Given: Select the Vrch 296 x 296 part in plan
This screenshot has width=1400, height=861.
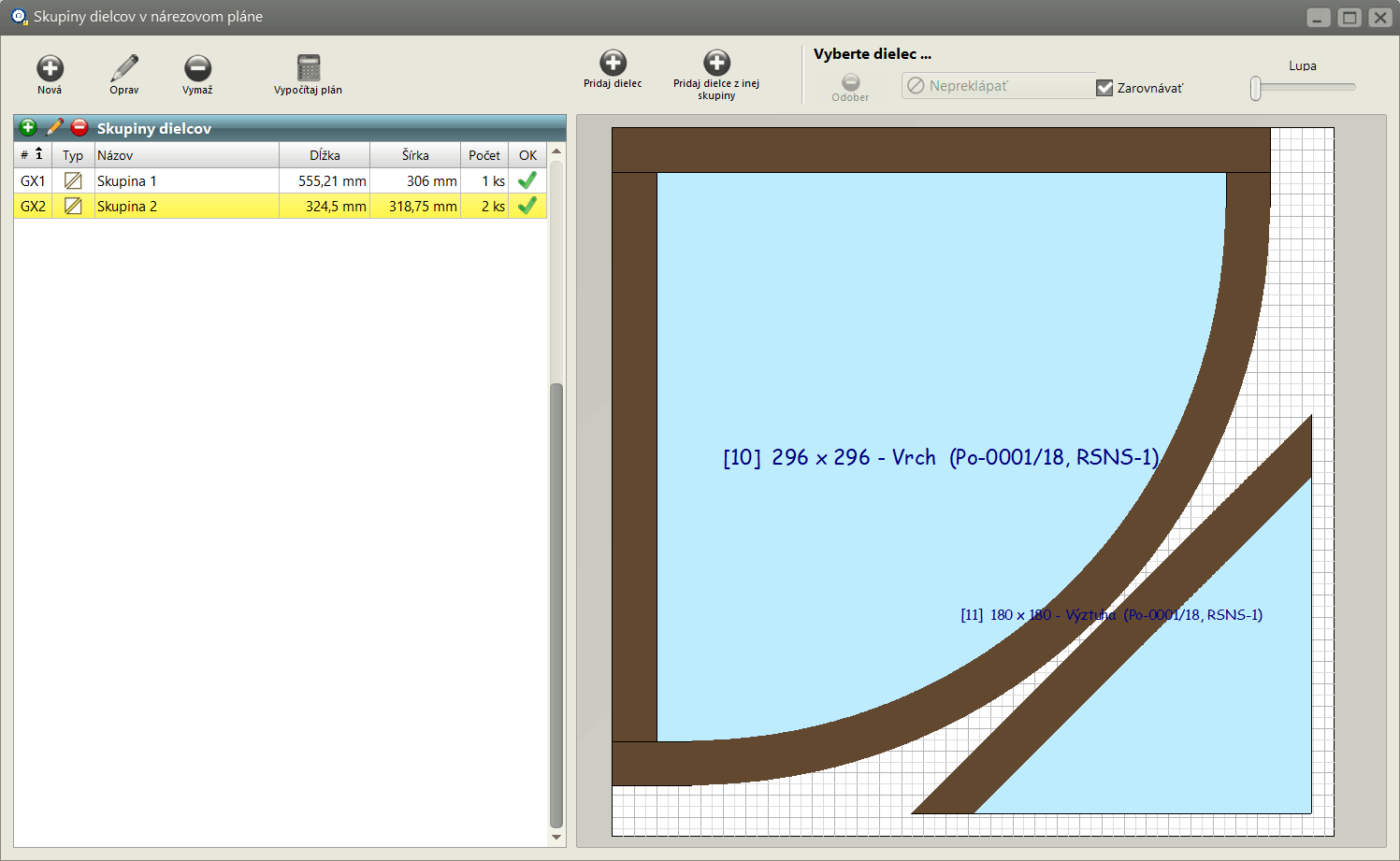Looking at the screenshot, I should coord(888,374).
